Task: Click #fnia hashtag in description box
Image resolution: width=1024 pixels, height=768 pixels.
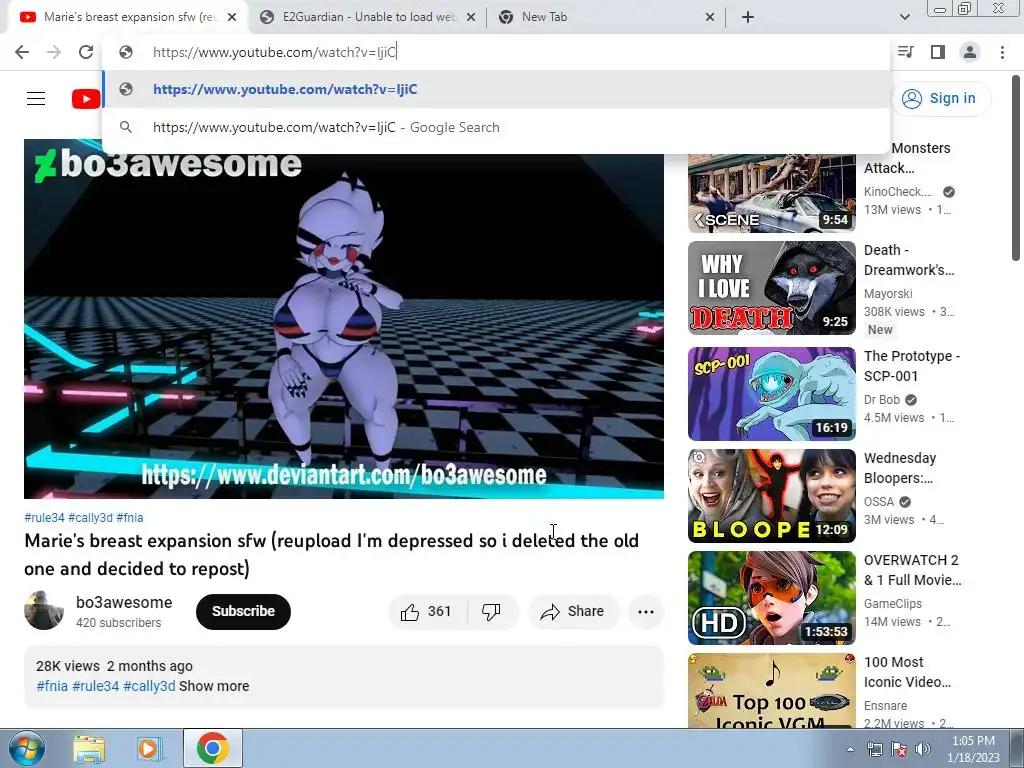Action: pos(52,686)
